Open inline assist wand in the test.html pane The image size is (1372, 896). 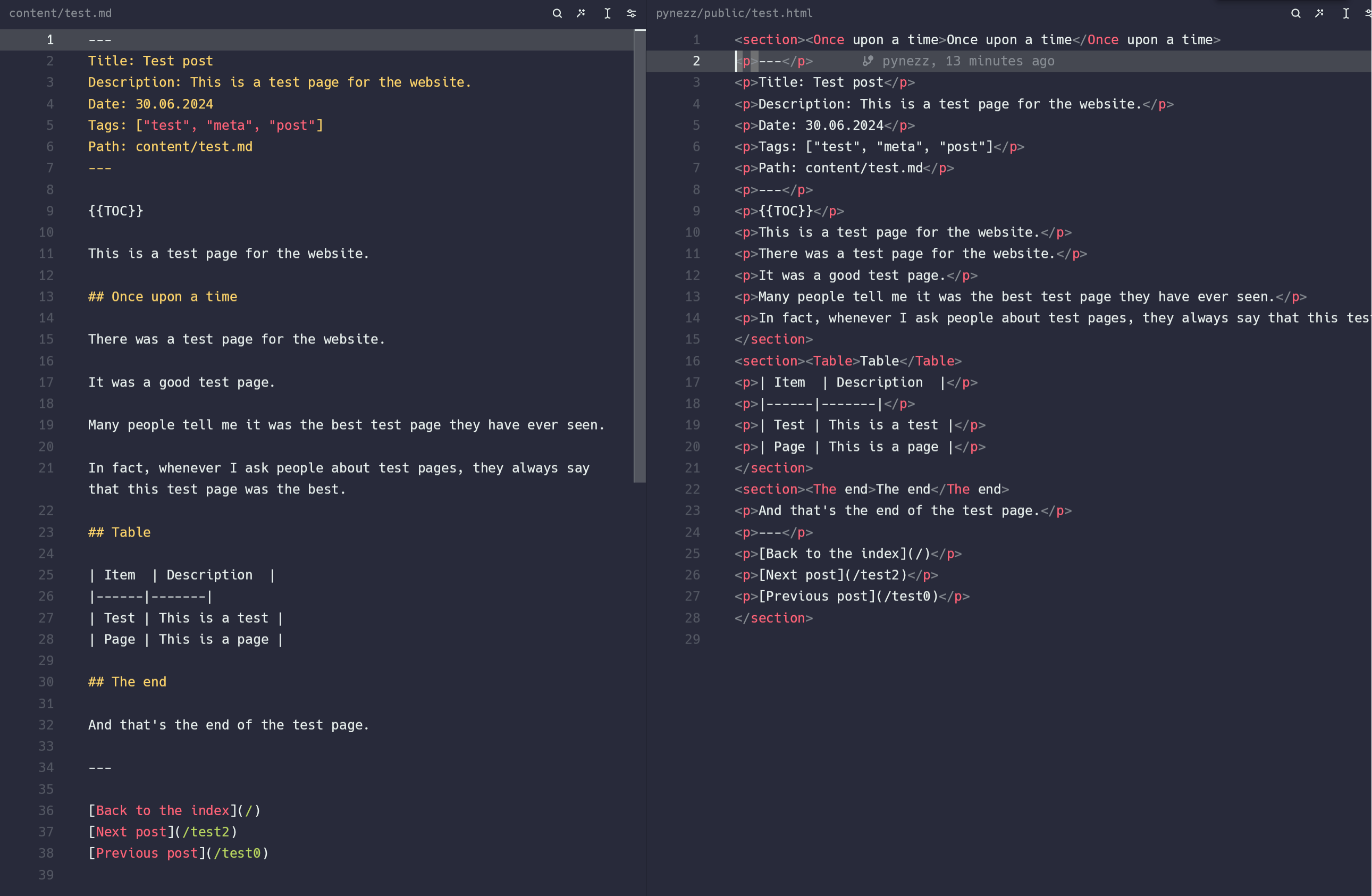tap(1319, 13)
